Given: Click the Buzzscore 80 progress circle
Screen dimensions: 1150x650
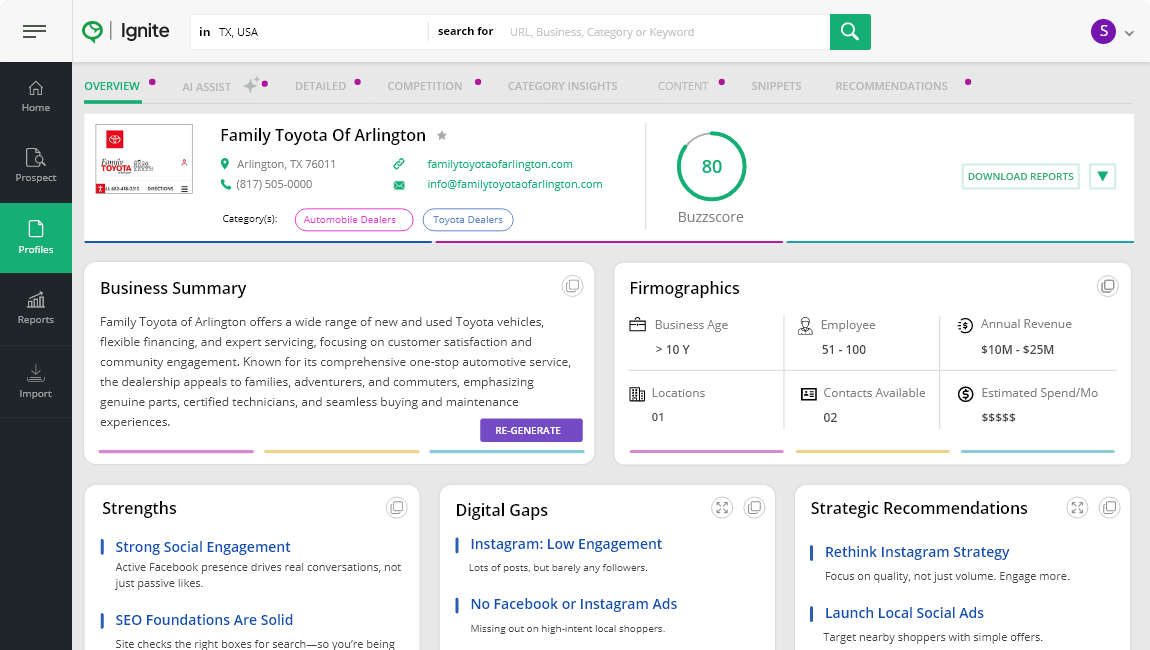Looking at the screenshot, I should [x=711, y=167].
